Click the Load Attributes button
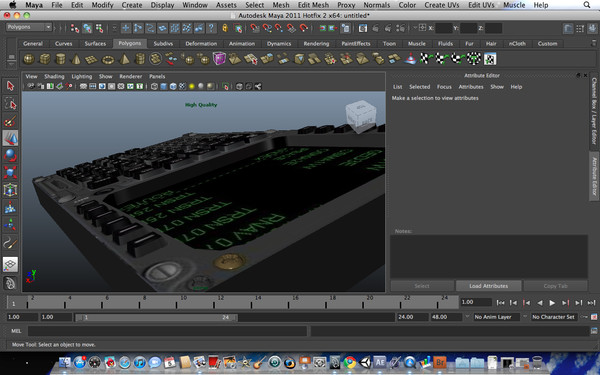This screenshot has width=600, height=375. 489,286
